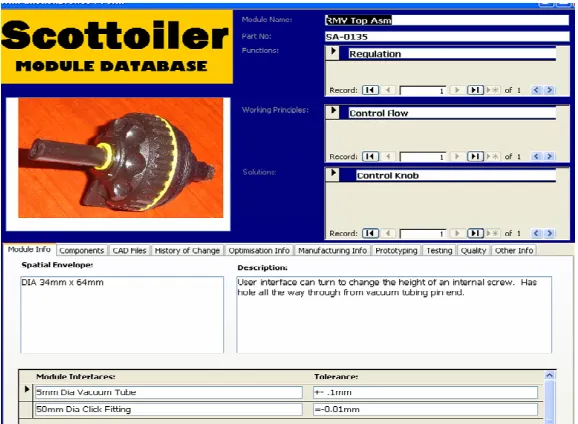The height and width of the screenshot is (424, 578).
Task: Open the Optimisation Info tab
Action: [259, 251]
